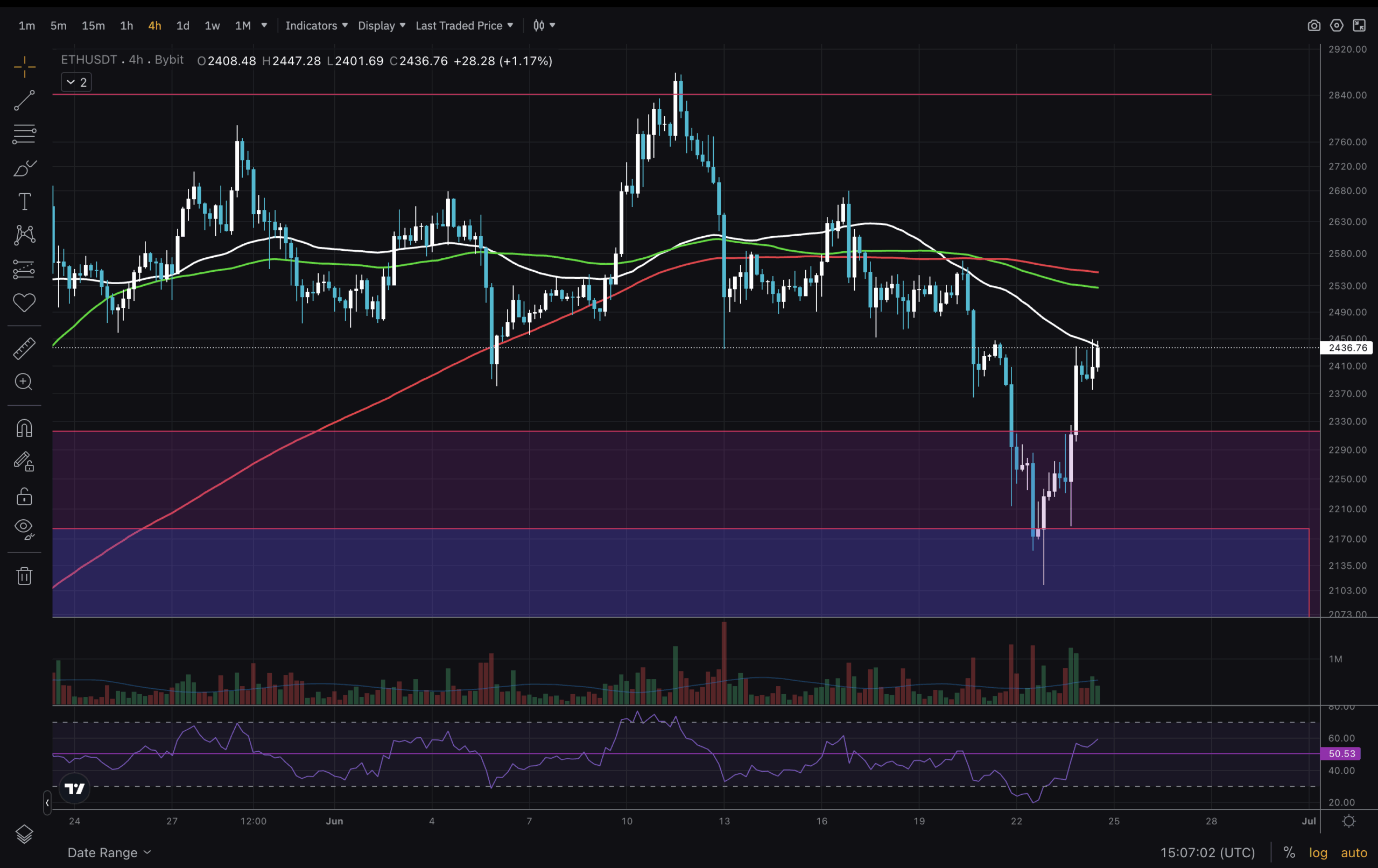Screen dimensions: 1378x868
Task: Switch to the 1d timeframe
Action: tap(182, 25)
